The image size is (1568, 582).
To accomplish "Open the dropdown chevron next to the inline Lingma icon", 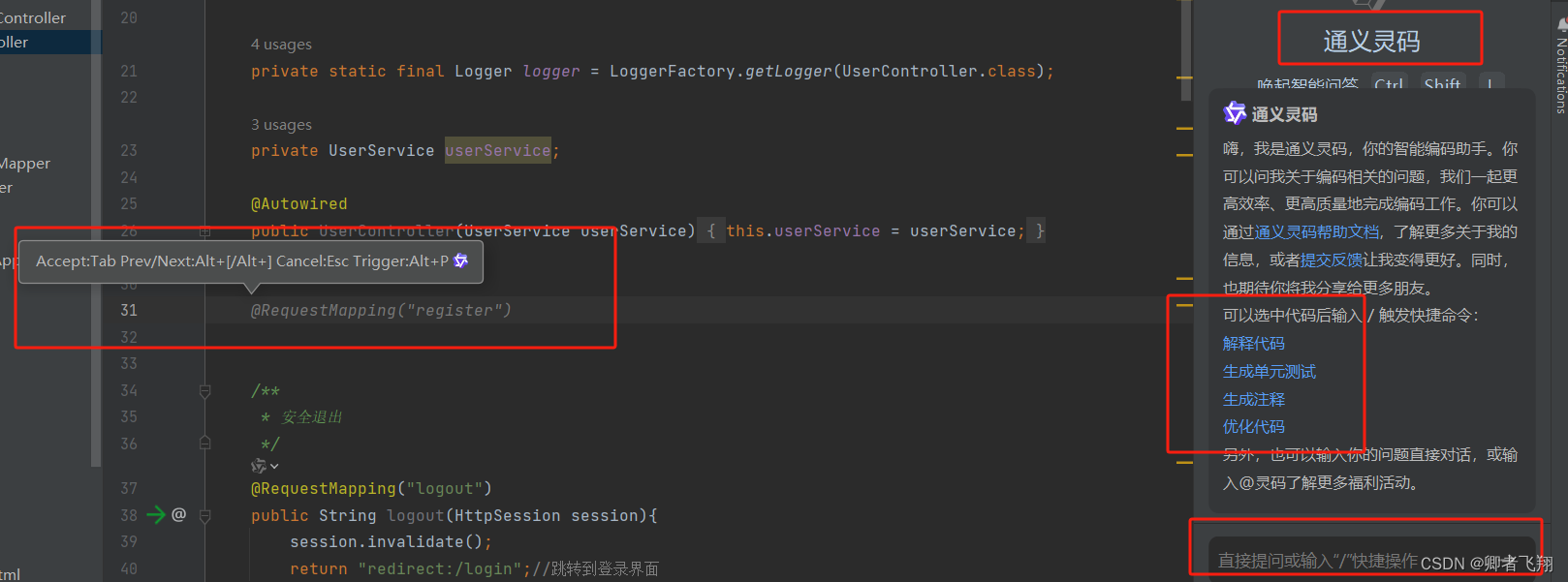I will click(274, 466).
